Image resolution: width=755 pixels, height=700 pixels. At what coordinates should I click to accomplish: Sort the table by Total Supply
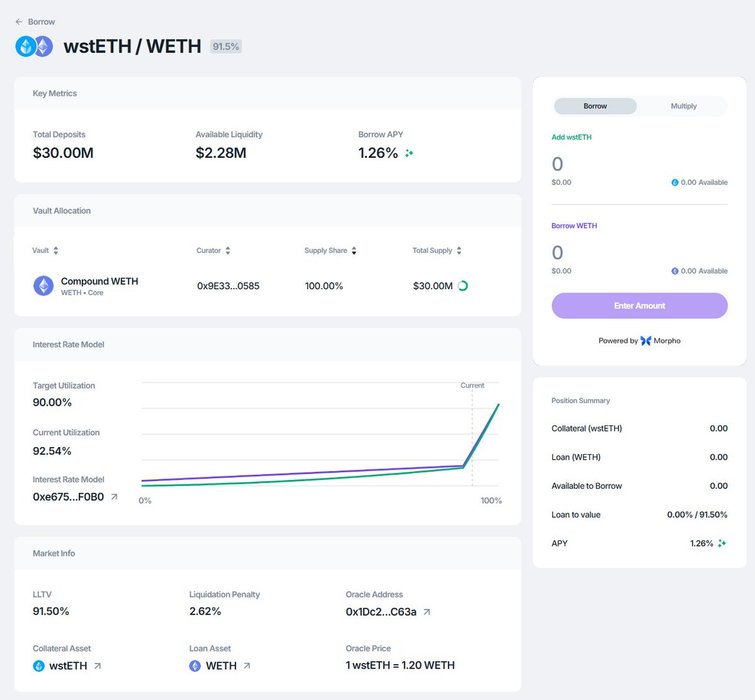tap(459, 251)
